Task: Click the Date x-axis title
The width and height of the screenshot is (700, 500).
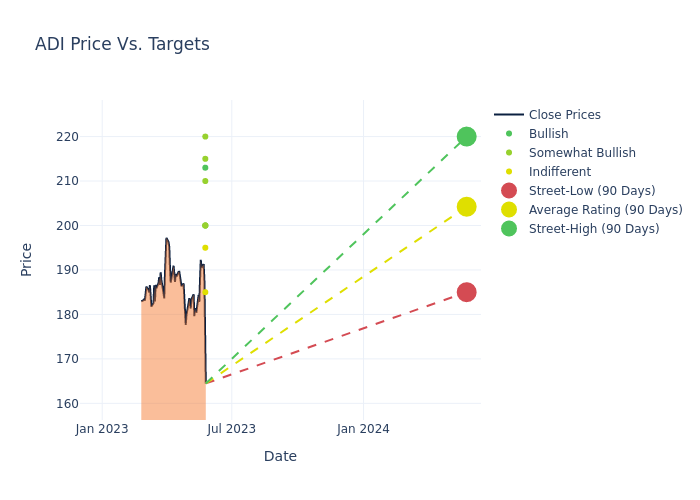Action: (280, 456)
